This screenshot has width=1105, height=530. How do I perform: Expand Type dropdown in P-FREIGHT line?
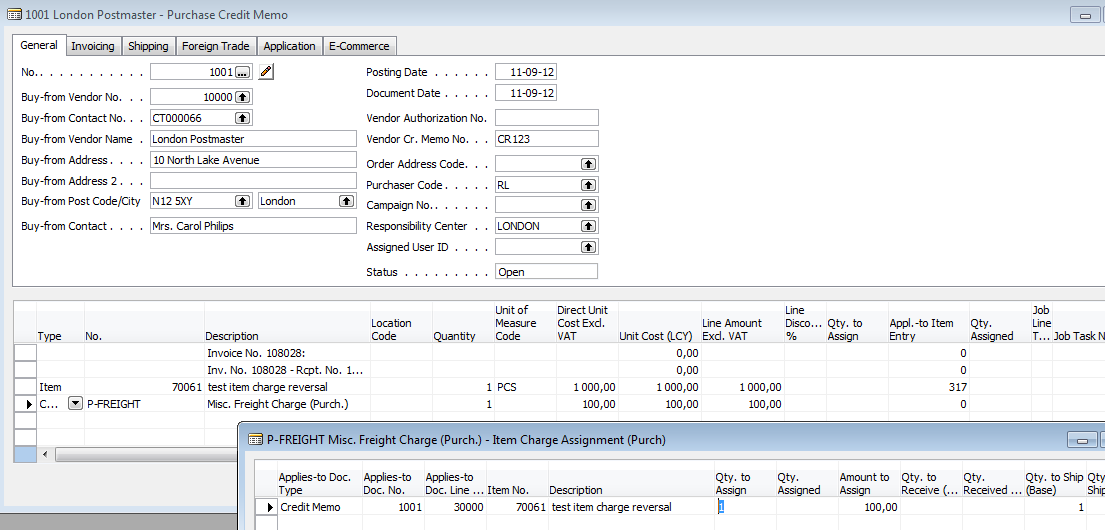[75, 404]
